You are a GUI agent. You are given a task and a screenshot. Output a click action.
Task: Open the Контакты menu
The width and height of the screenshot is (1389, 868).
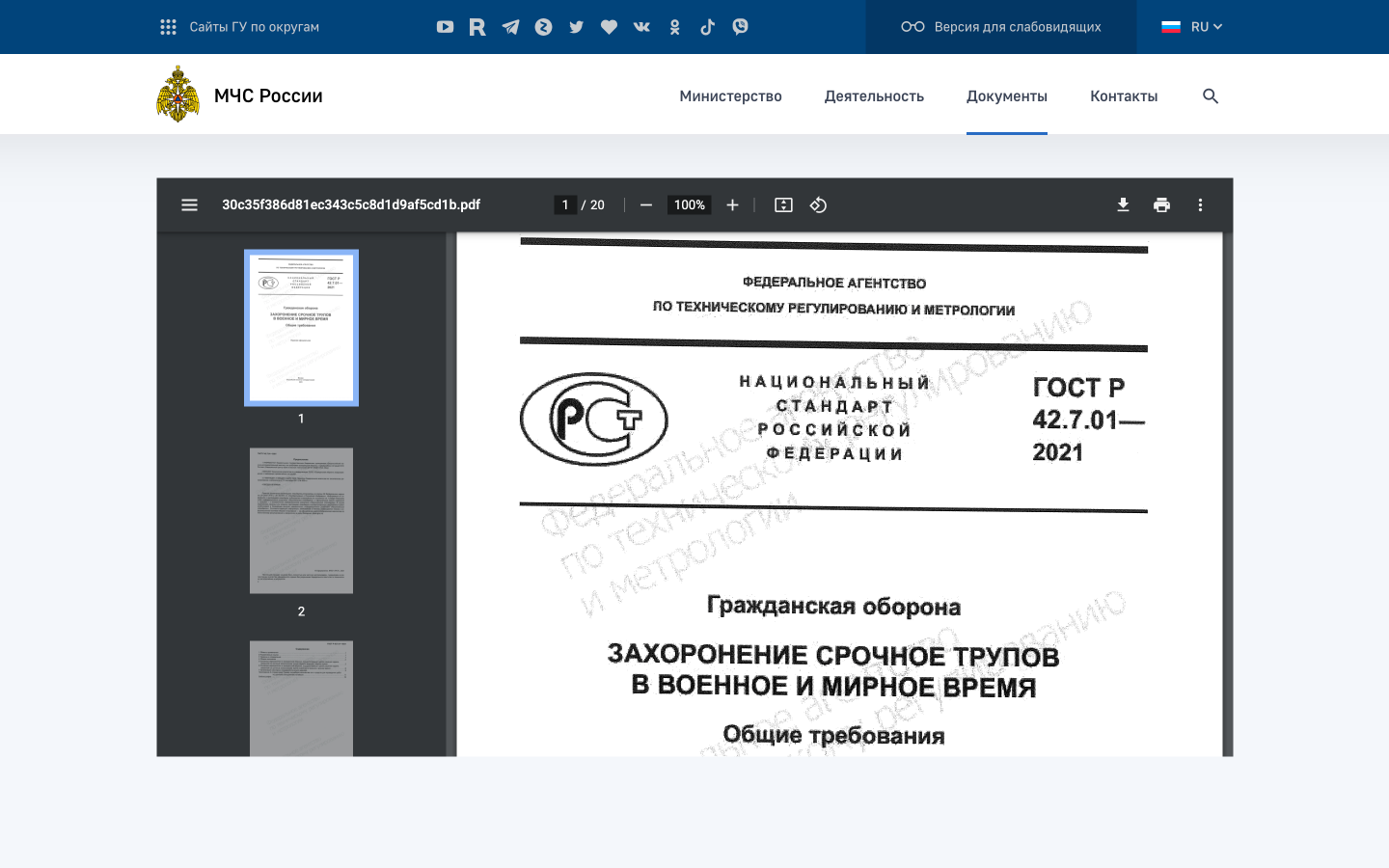coord(1124,95)
